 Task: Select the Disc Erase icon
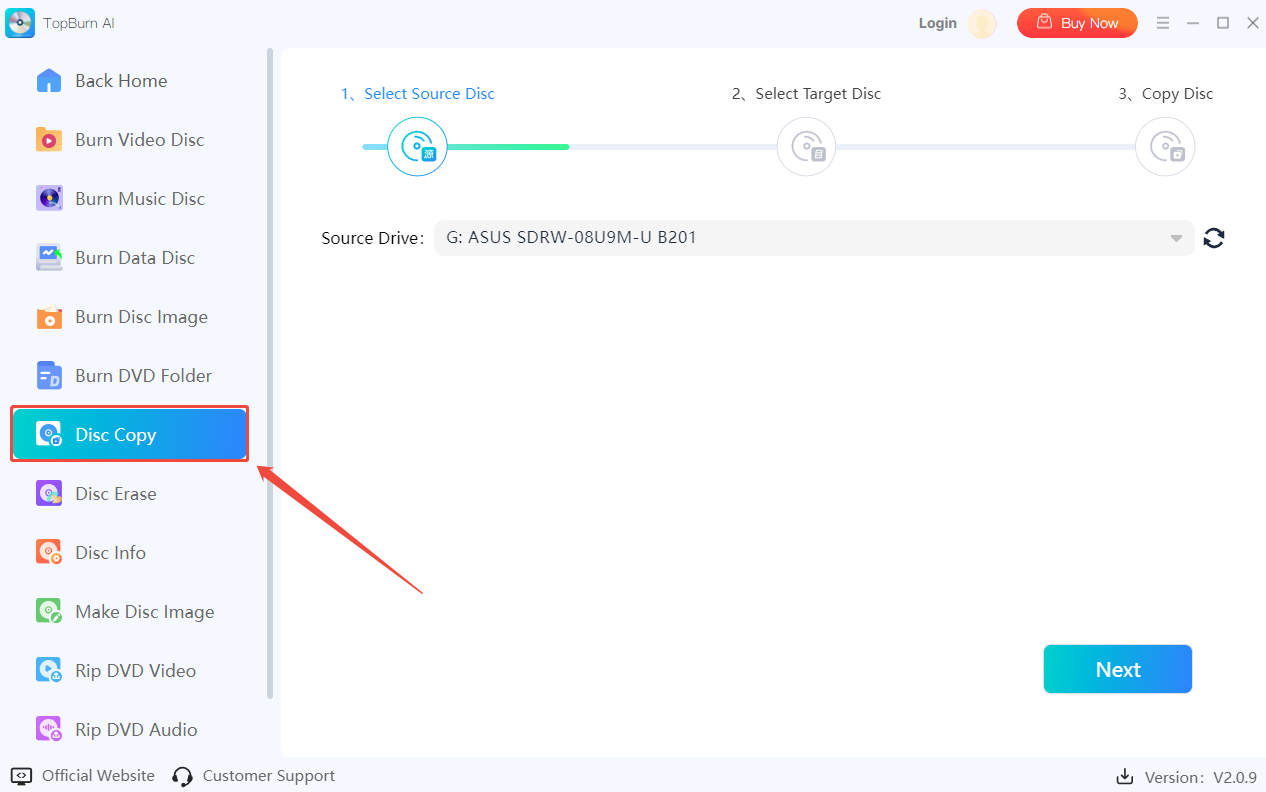click(49, 494)
